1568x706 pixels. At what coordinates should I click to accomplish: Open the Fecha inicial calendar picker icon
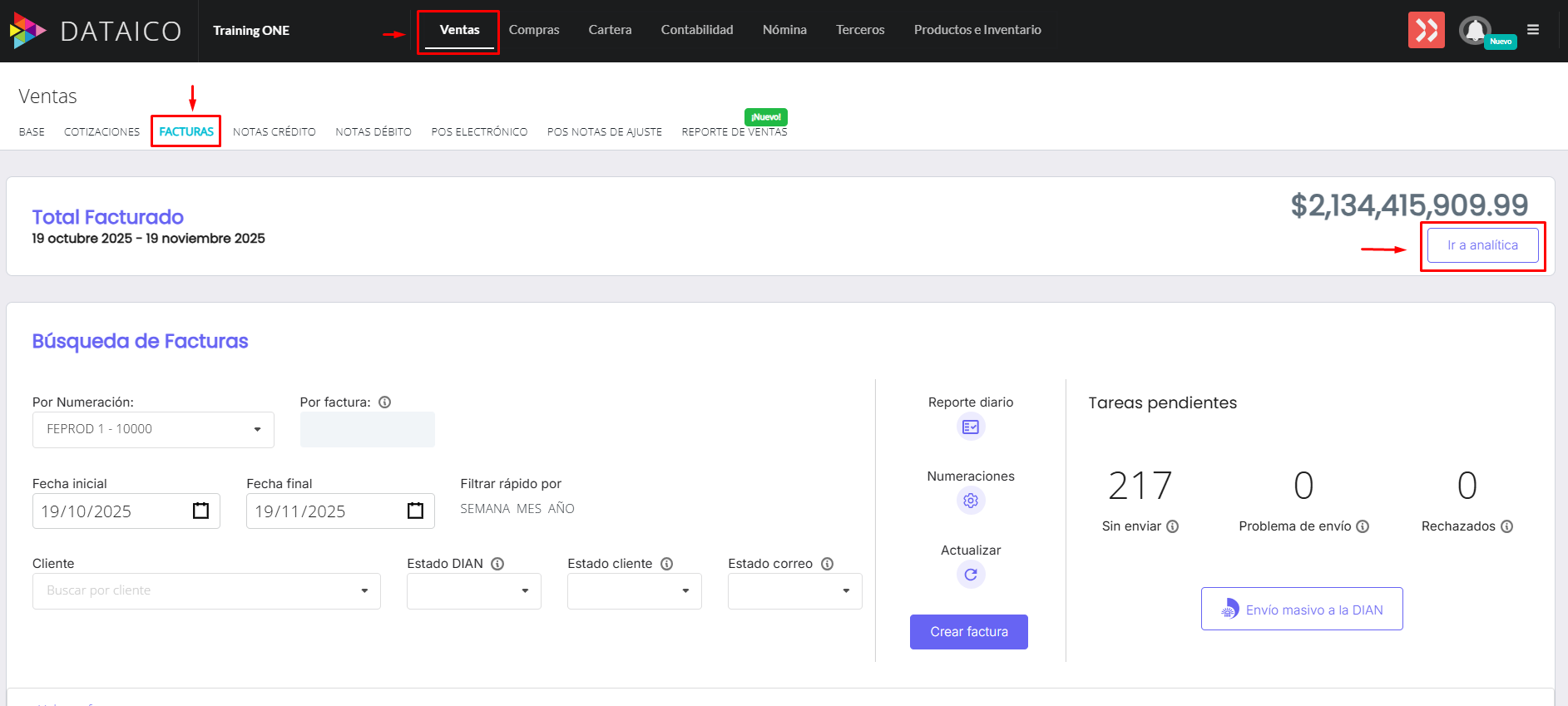(x=200, y=511)
